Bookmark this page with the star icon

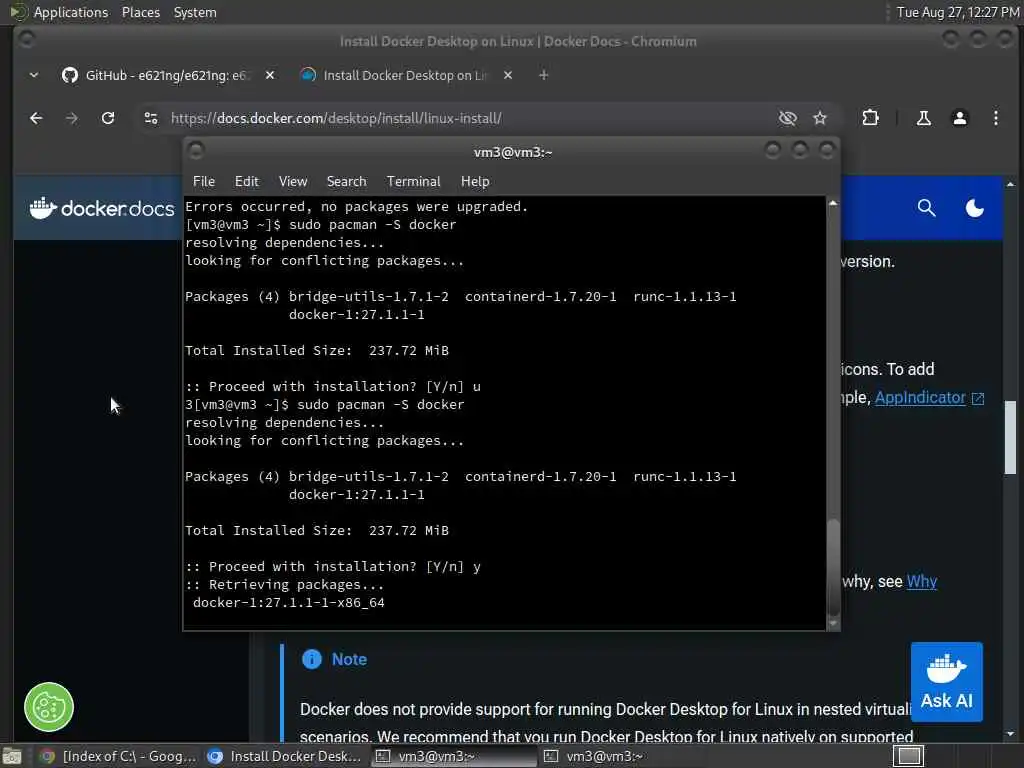(x=820, y=118)
